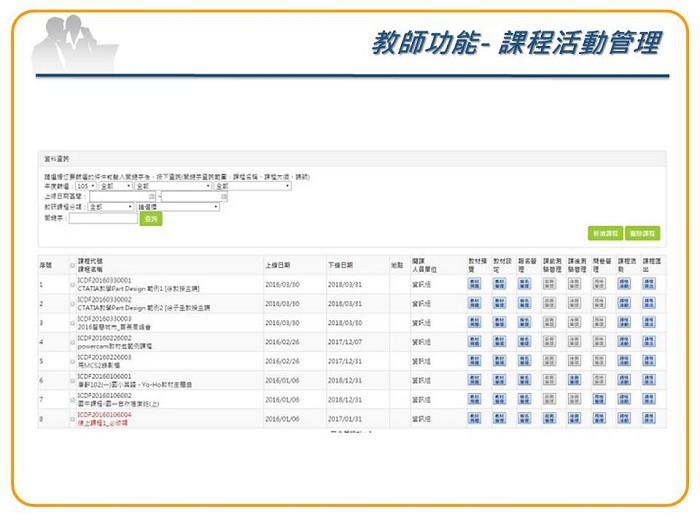
Task: Open 課程活動 icon in row 5
Action: (623, 361)
